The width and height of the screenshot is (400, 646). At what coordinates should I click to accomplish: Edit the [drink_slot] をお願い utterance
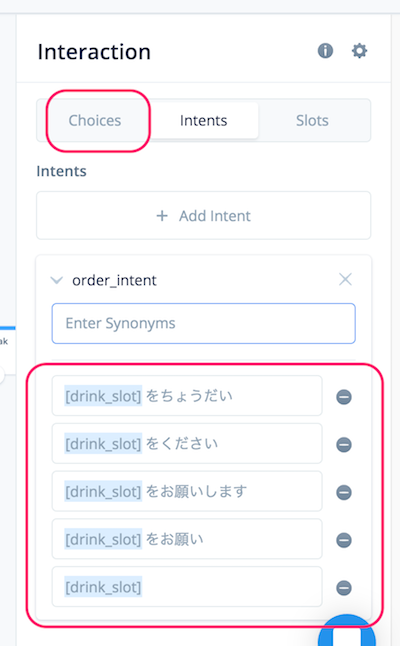[187, 539]
